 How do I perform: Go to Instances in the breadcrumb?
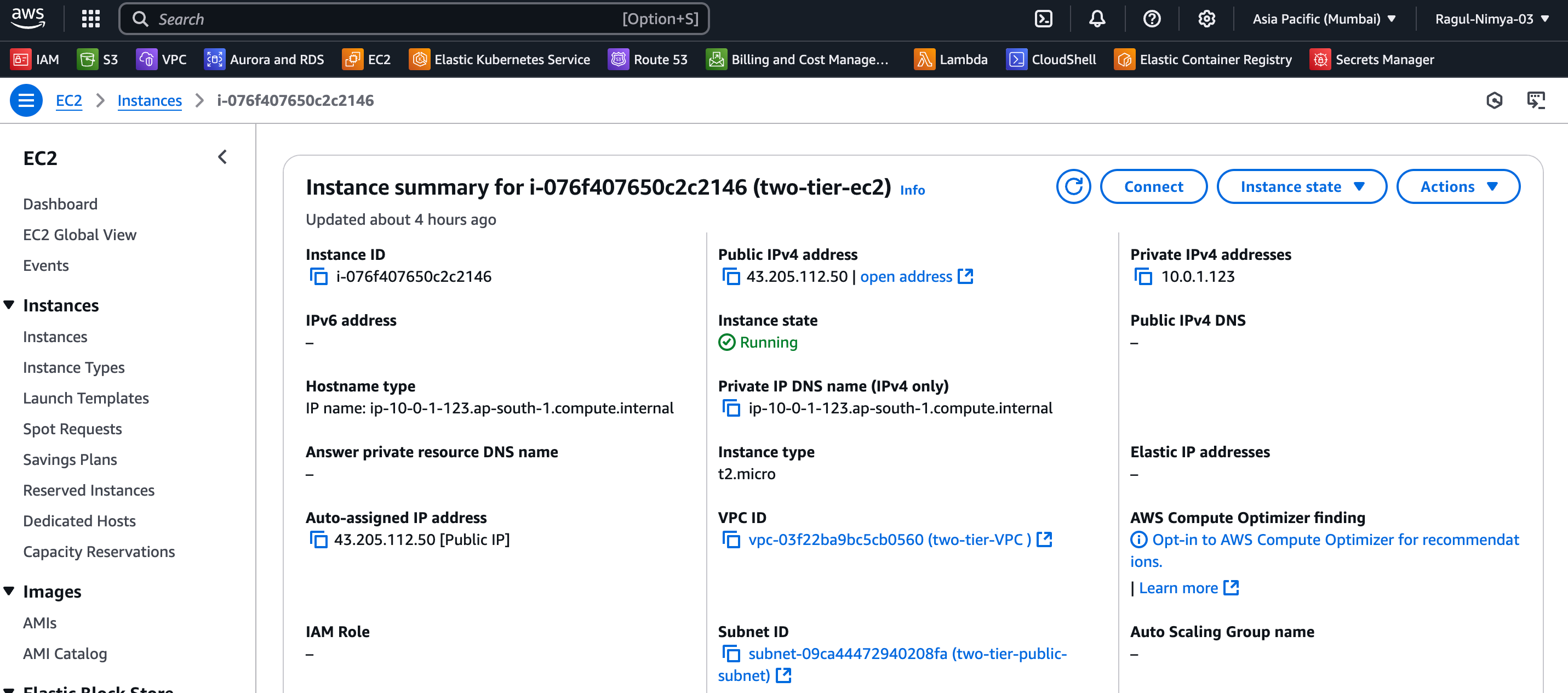point(150,100)
